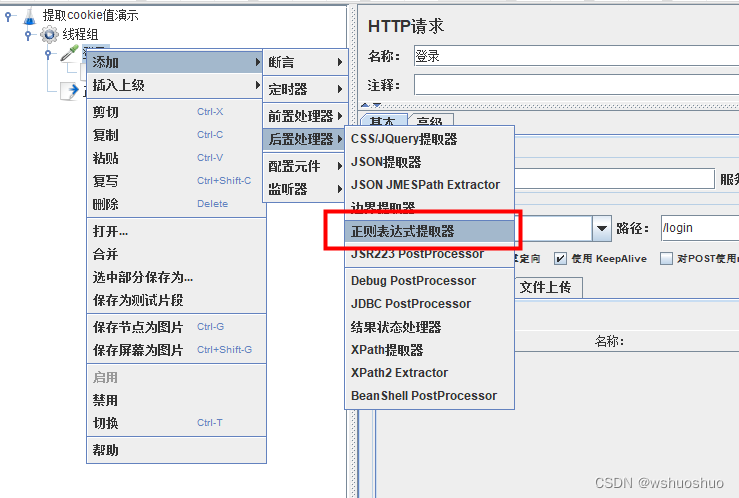This screenshot has height=498, width=739.
Task: Add a JSR223 PostProcessor
Action: click(429, 254)
